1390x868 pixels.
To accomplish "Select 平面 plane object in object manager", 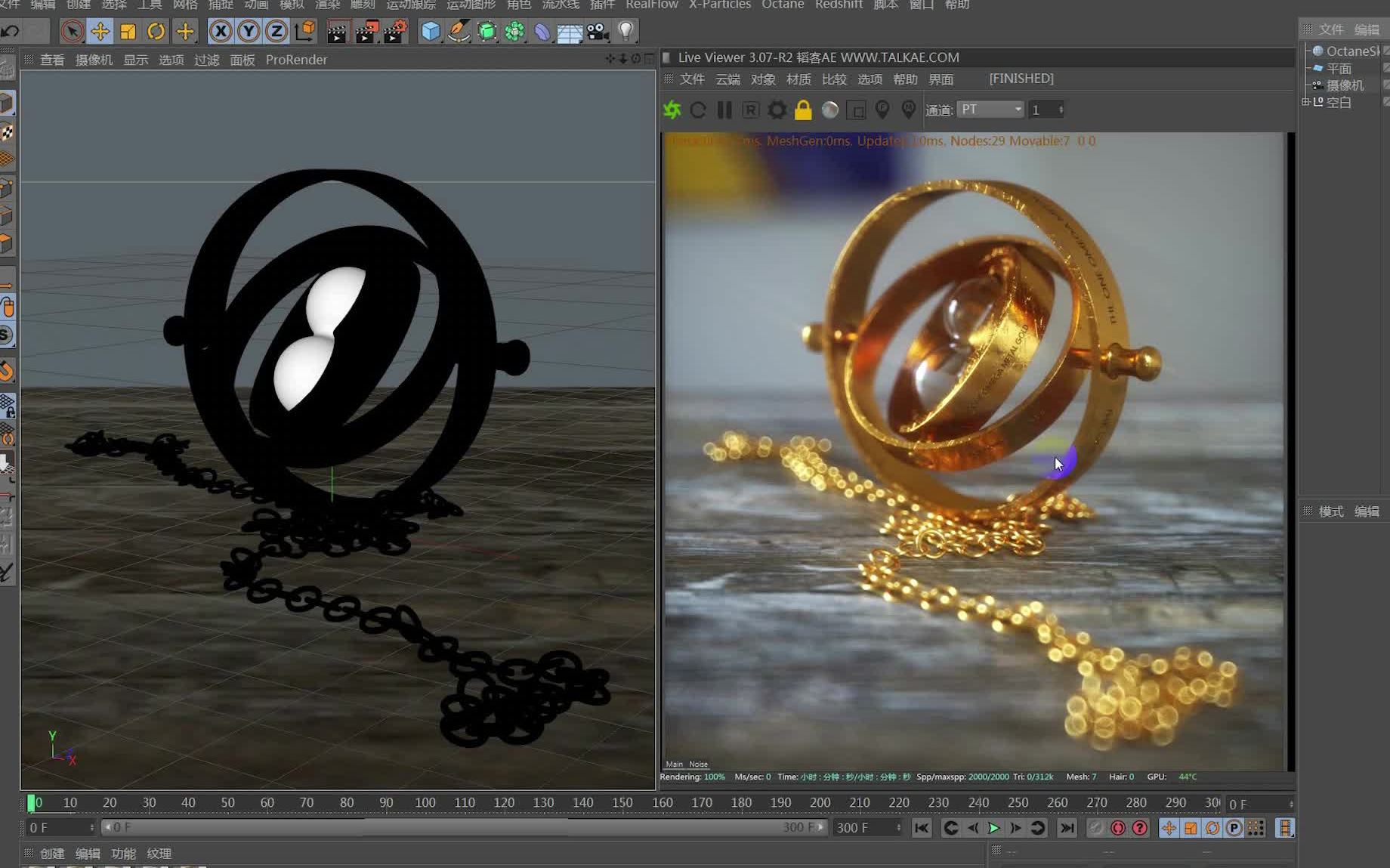I will (1339, 68).
